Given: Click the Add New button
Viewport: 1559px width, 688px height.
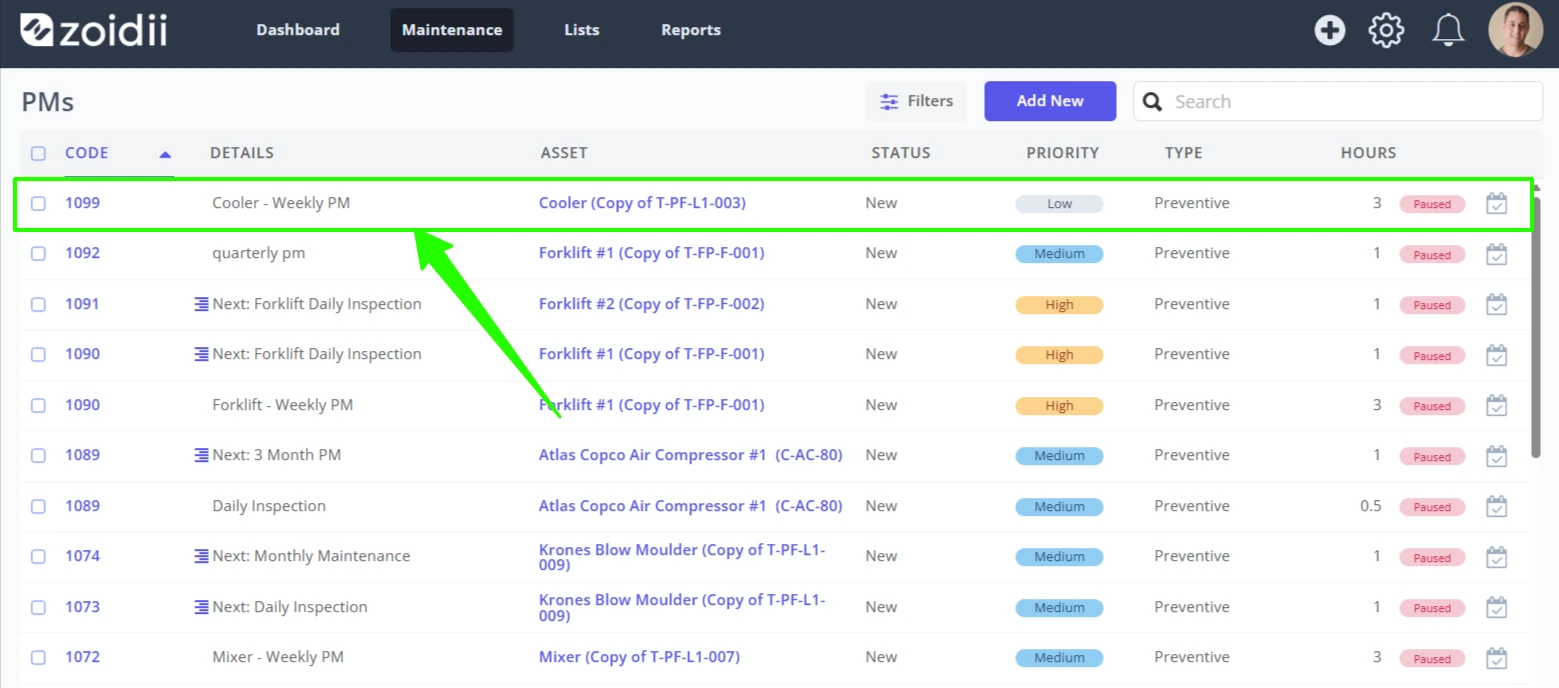Looking at the screenshot, I should [1050, 101].
